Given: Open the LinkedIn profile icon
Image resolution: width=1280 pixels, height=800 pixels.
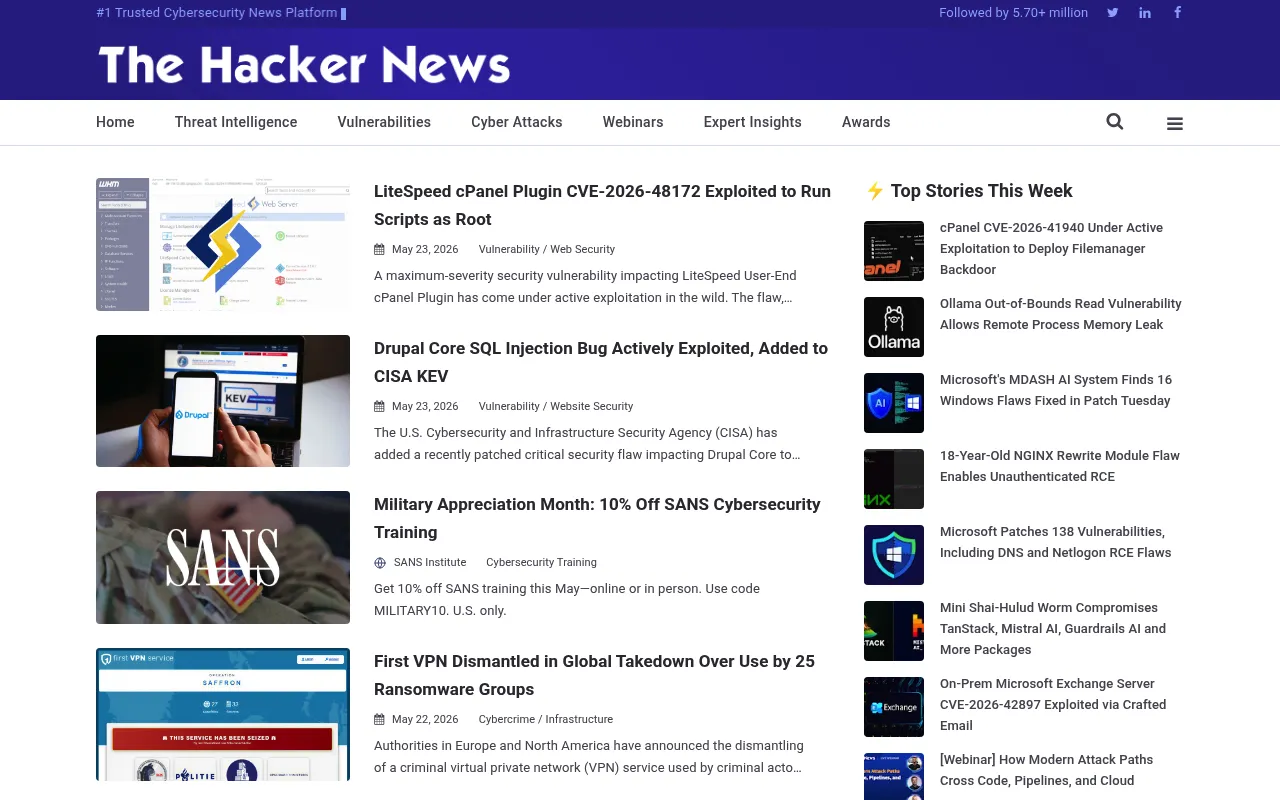Looking at the screenshot, I should click(x=1145, y=13).
